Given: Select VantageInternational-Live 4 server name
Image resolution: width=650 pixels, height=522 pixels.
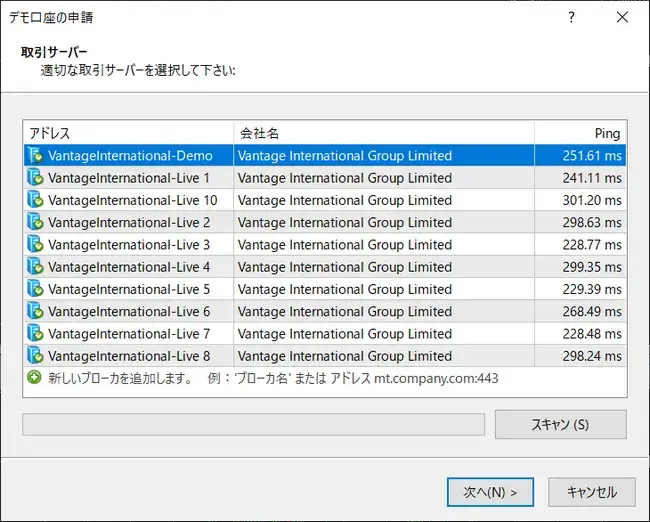Looking at the screenshot, I should tap(129, 267).
